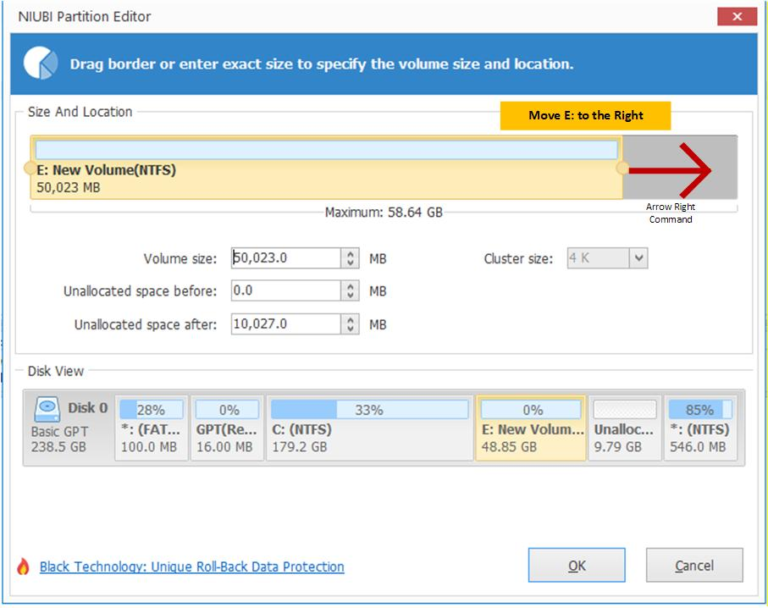Select the FAT 100.0 MB partition
This screenshot has height=608, width=768.
tap(151, 428)
